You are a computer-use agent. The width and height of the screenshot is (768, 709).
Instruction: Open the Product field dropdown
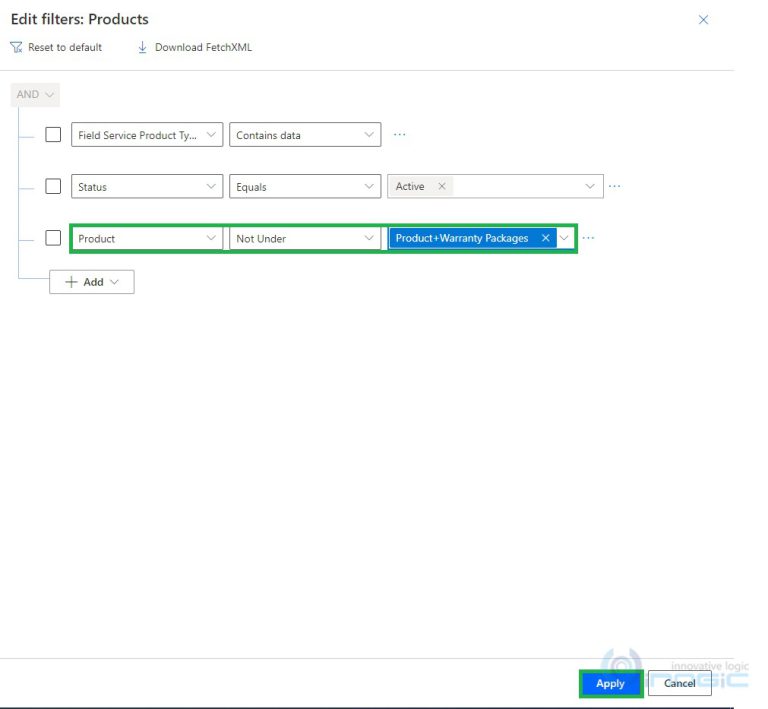tap(147, 238)
